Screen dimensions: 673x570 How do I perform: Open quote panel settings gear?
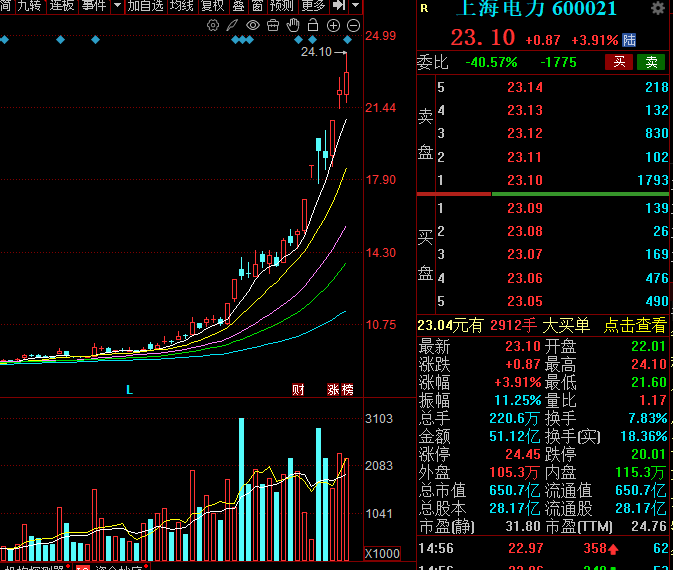[x=657, y=9]
